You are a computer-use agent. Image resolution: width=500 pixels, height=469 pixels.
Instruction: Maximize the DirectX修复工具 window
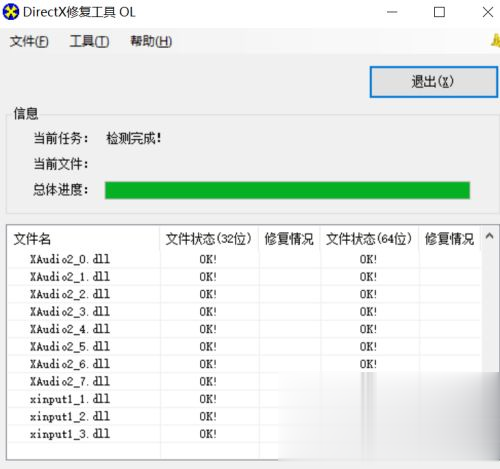[x=439, y=12]
